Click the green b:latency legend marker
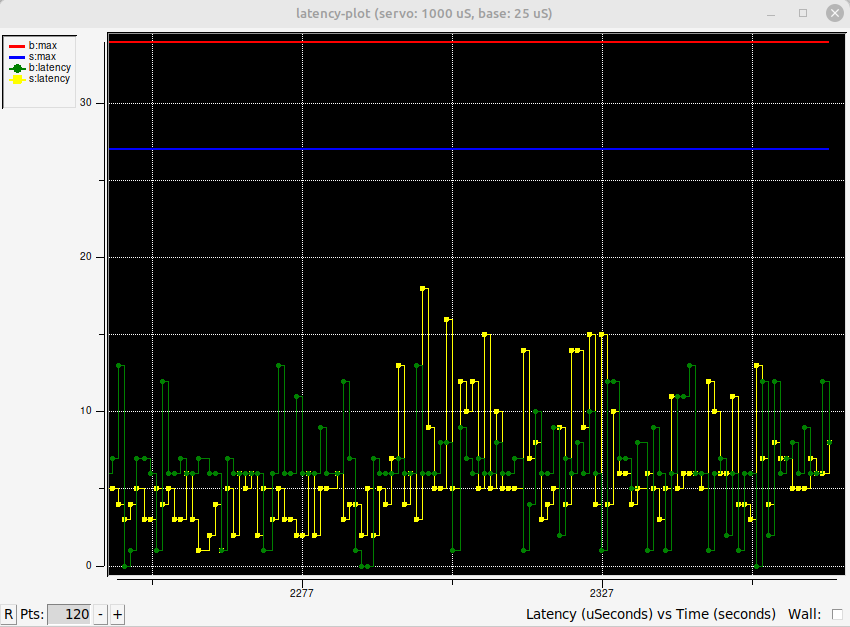The height and width of the screenshot is (627, 850). pos(17,68)
